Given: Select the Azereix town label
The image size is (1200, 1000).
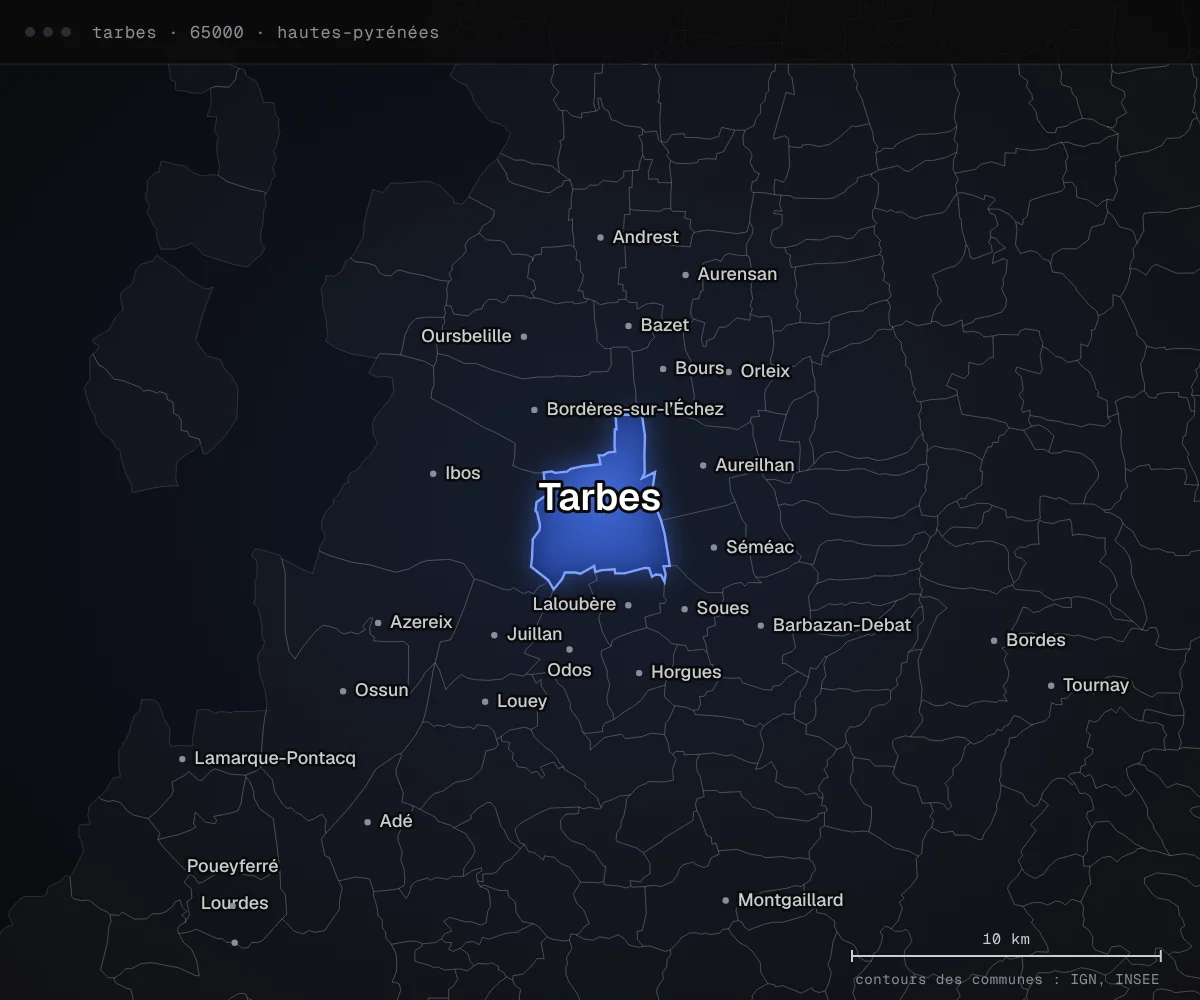Looking at the screenshot, I should [x=421, y=622].
